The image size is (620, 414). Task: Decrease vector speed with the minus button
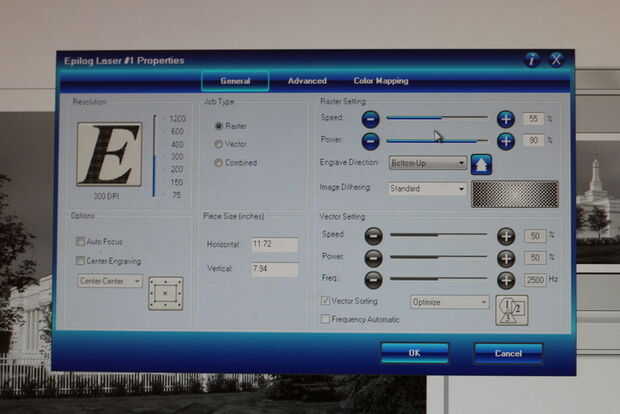(373, 236)
